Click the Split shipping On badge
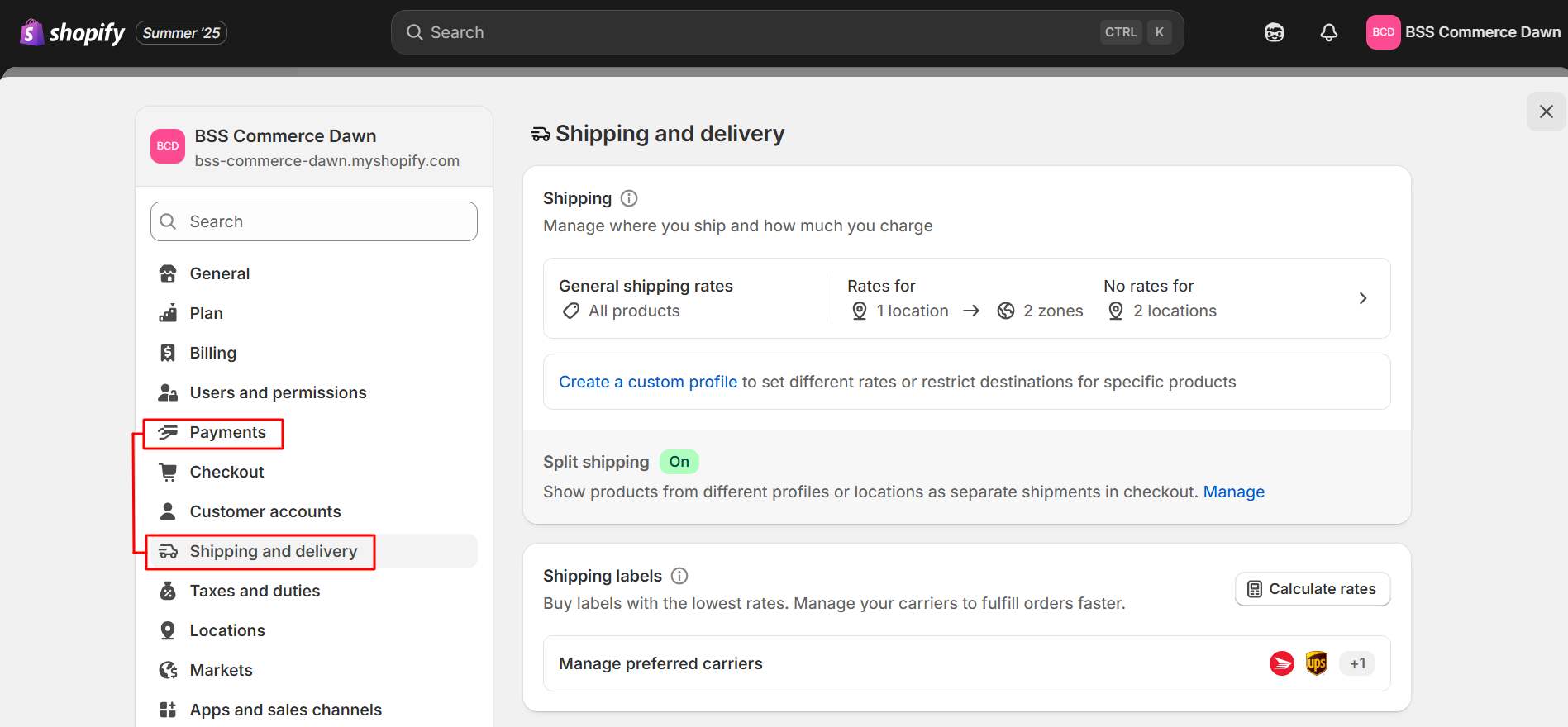 pos(679,462)
